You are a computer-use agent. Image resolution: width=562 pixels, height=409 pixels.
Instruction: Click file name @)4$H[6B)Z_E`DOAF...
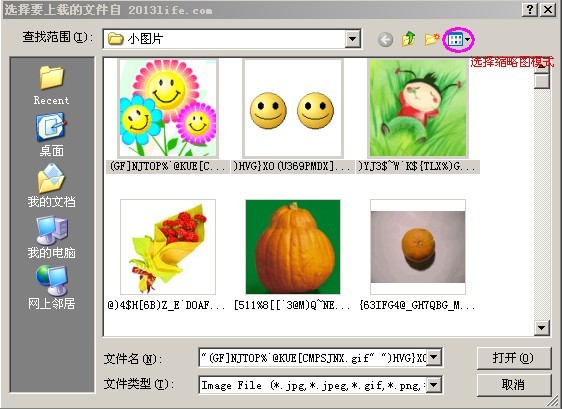click(x=167, y=305)
